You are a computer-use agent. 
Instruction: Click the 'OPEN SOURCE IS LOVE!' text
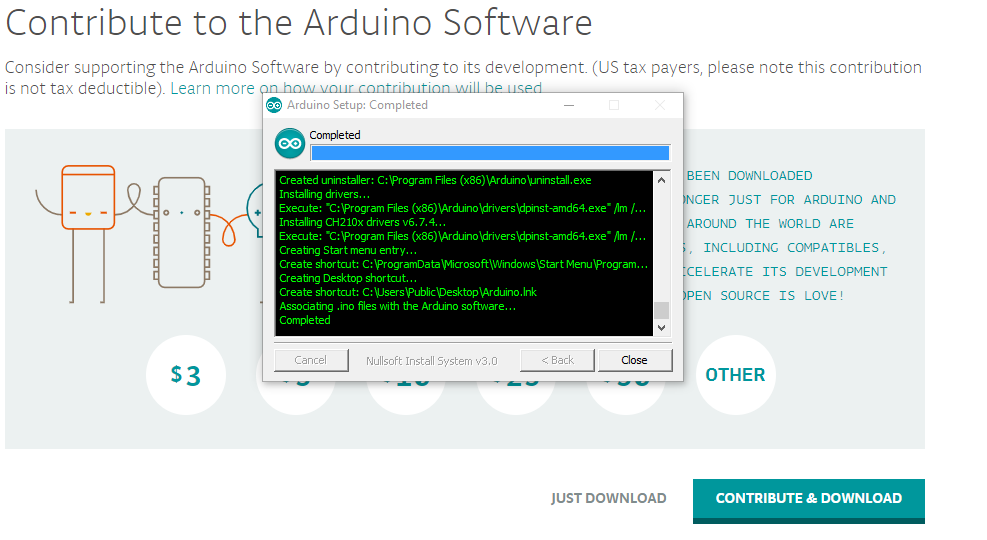pos(764,296)
